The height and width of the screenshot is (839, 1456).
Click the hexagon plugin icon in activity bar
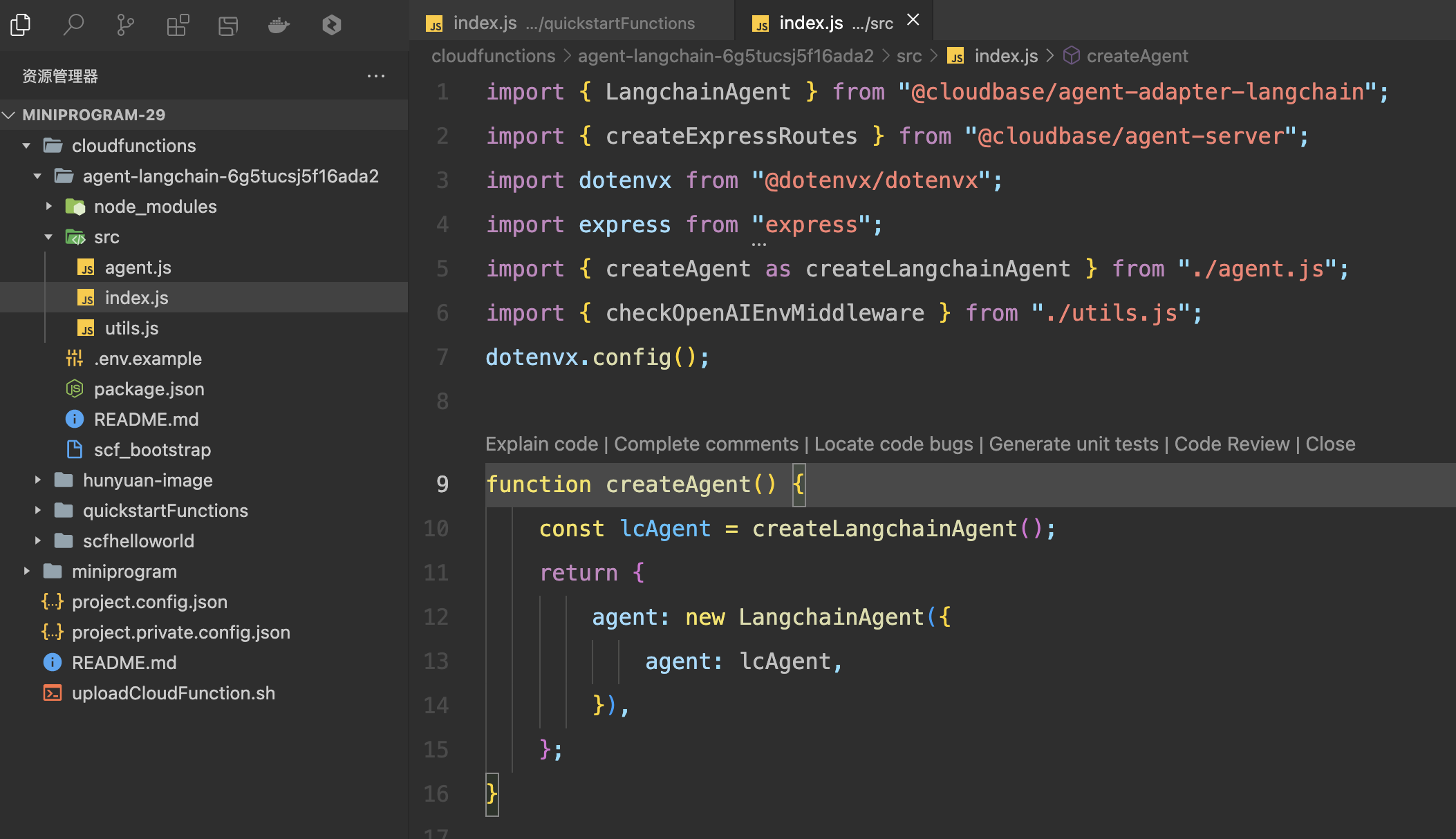point(332,26)
